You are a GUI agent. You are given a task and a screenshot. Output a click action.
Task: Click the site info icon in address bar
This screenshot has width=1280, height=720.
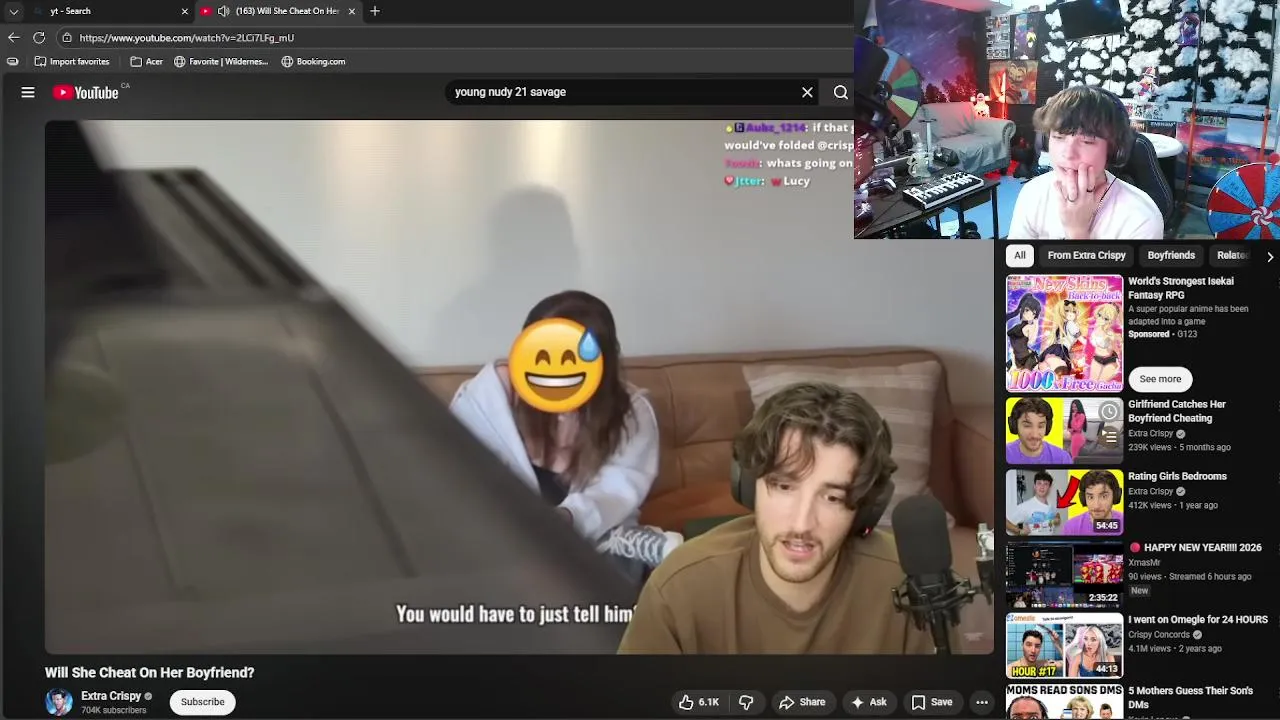(x=67, y=38)
